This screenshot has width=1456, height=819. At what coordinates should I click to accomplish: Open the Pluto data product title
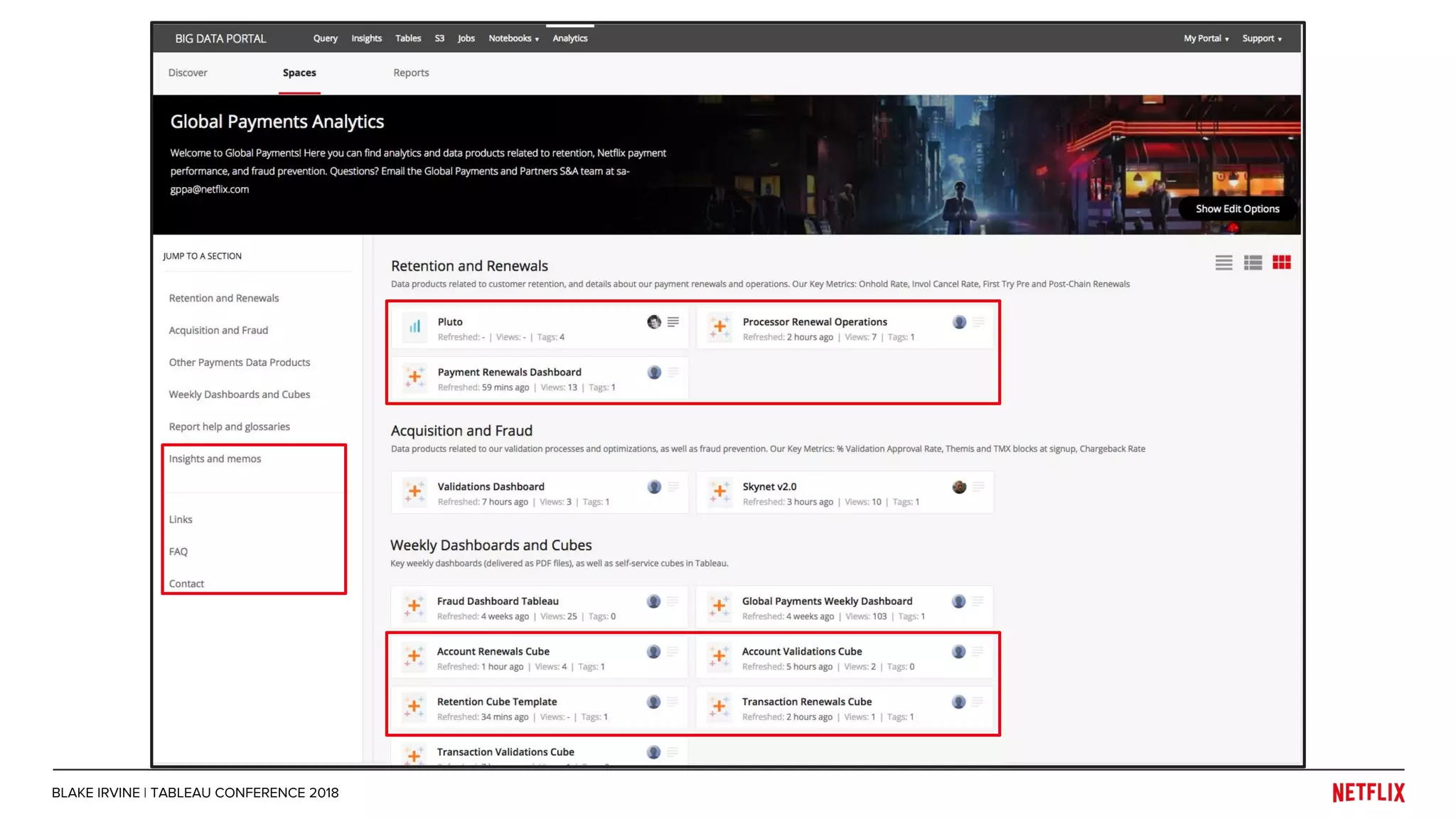(450, 322)
